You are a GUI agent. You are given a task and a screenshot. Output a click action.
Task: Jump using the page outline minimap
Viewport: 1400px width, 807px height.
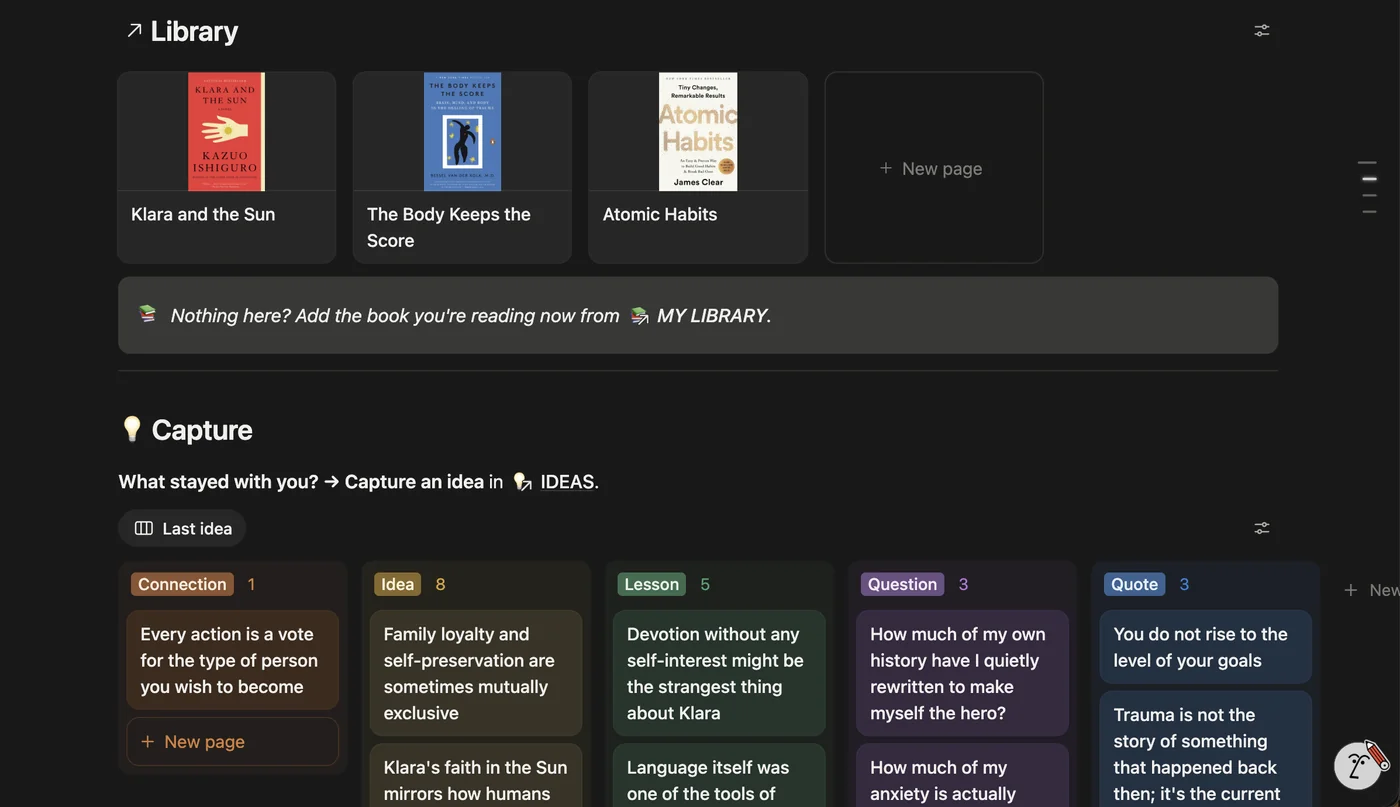tap(1367, 187)
